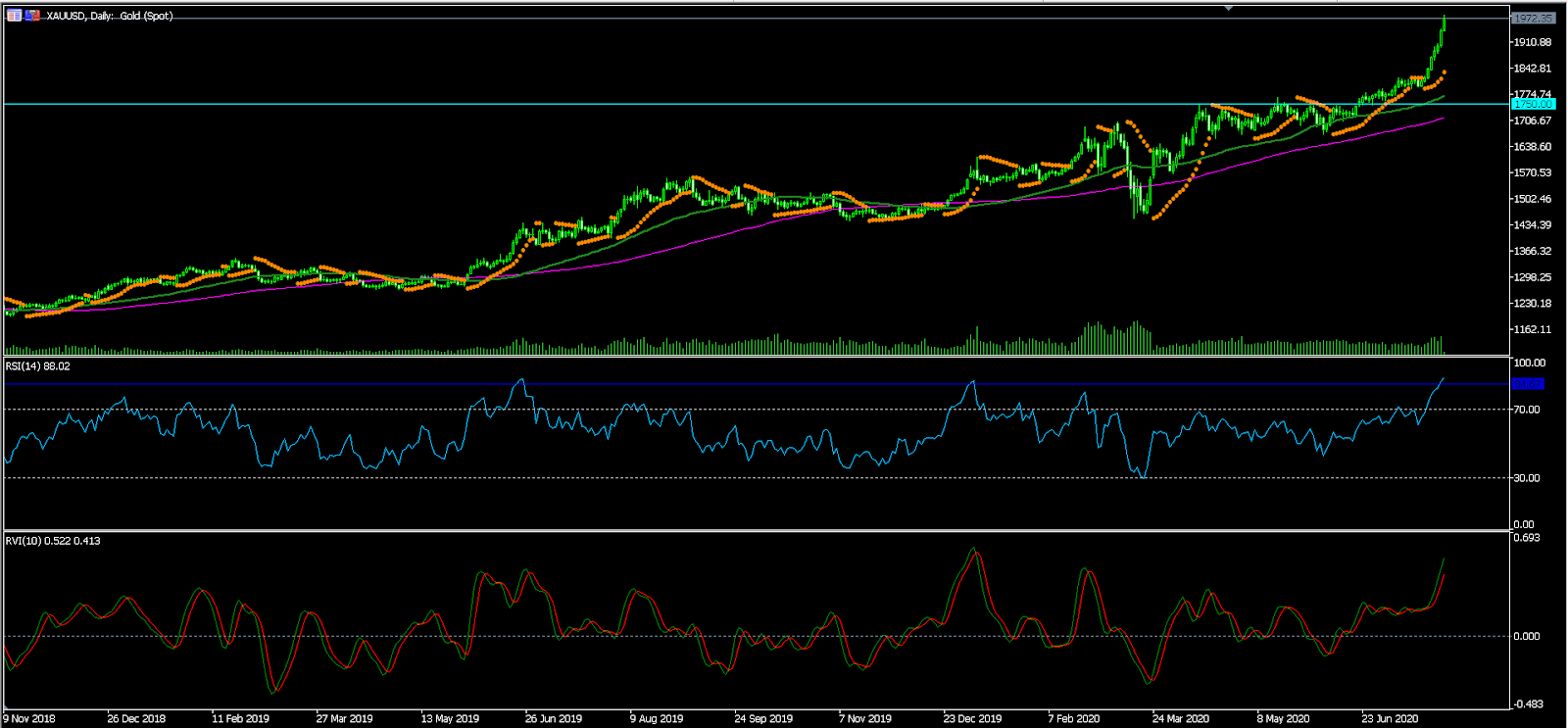Click the date label 26 Dec 2018
The height and width of the screenshot is (728, 1568).
coord(136,719)
